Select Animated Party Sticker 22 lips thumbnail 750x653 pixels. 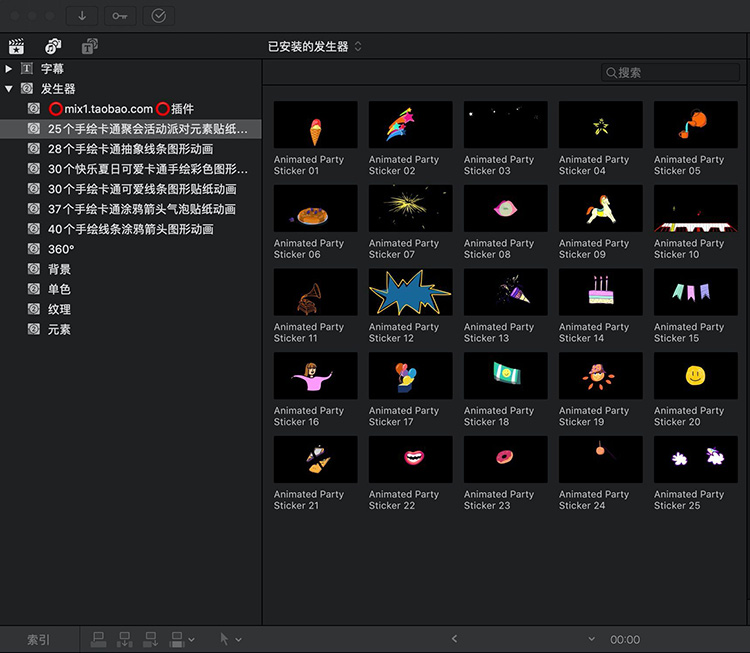(410, 459)
